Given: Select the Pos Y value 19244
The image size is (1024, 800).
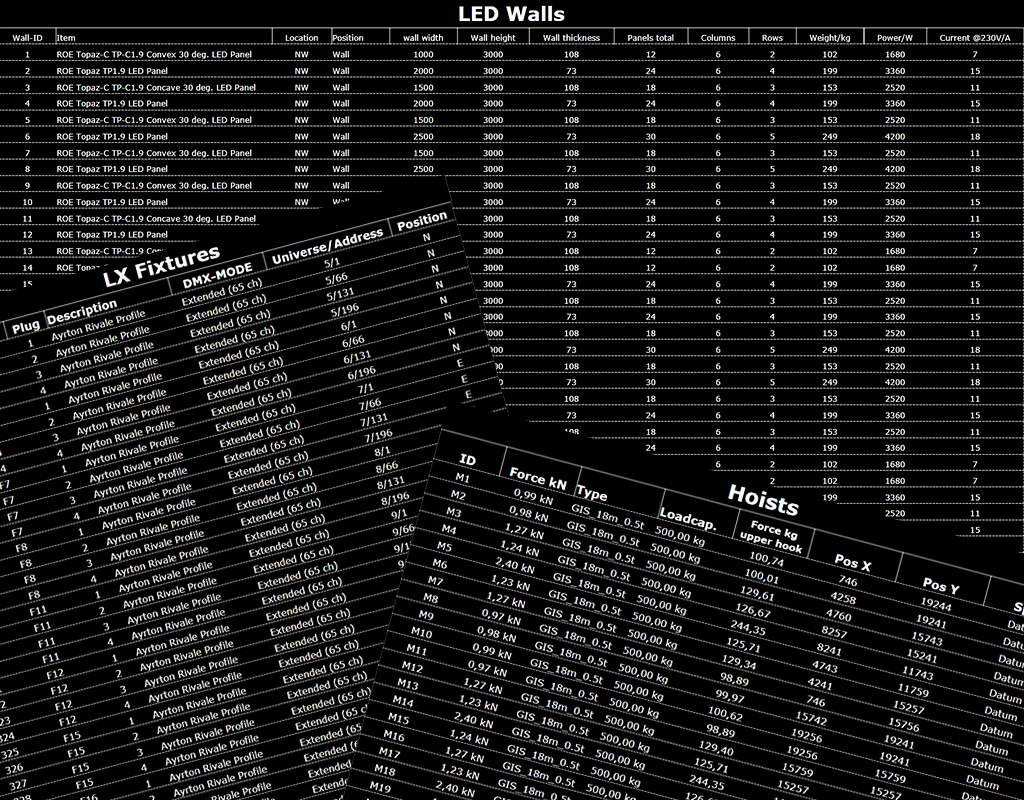Looking at the screenshot, I should [935, 605].
